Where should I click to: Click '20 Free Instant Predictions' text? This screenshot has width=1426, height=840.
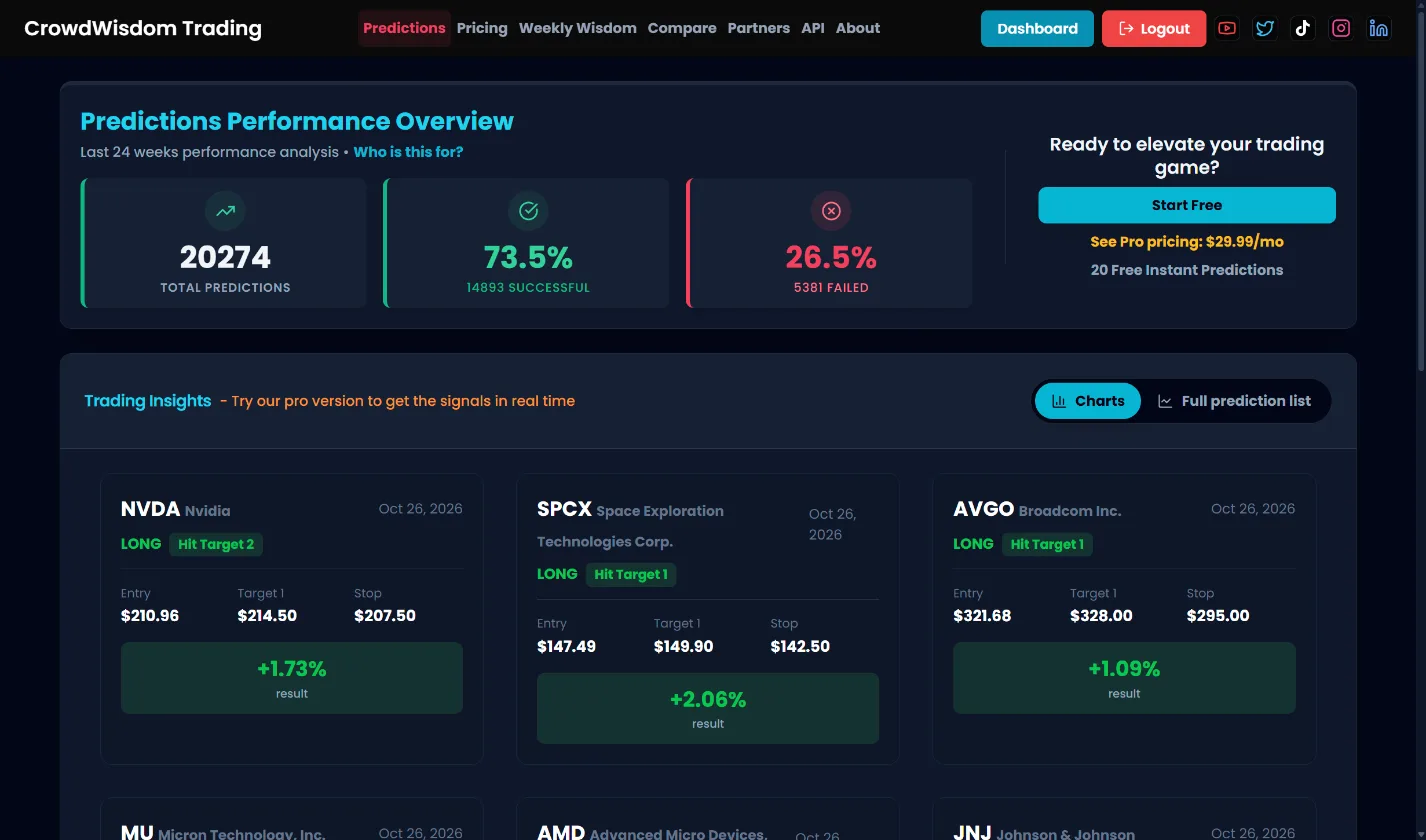point(1187,270)
